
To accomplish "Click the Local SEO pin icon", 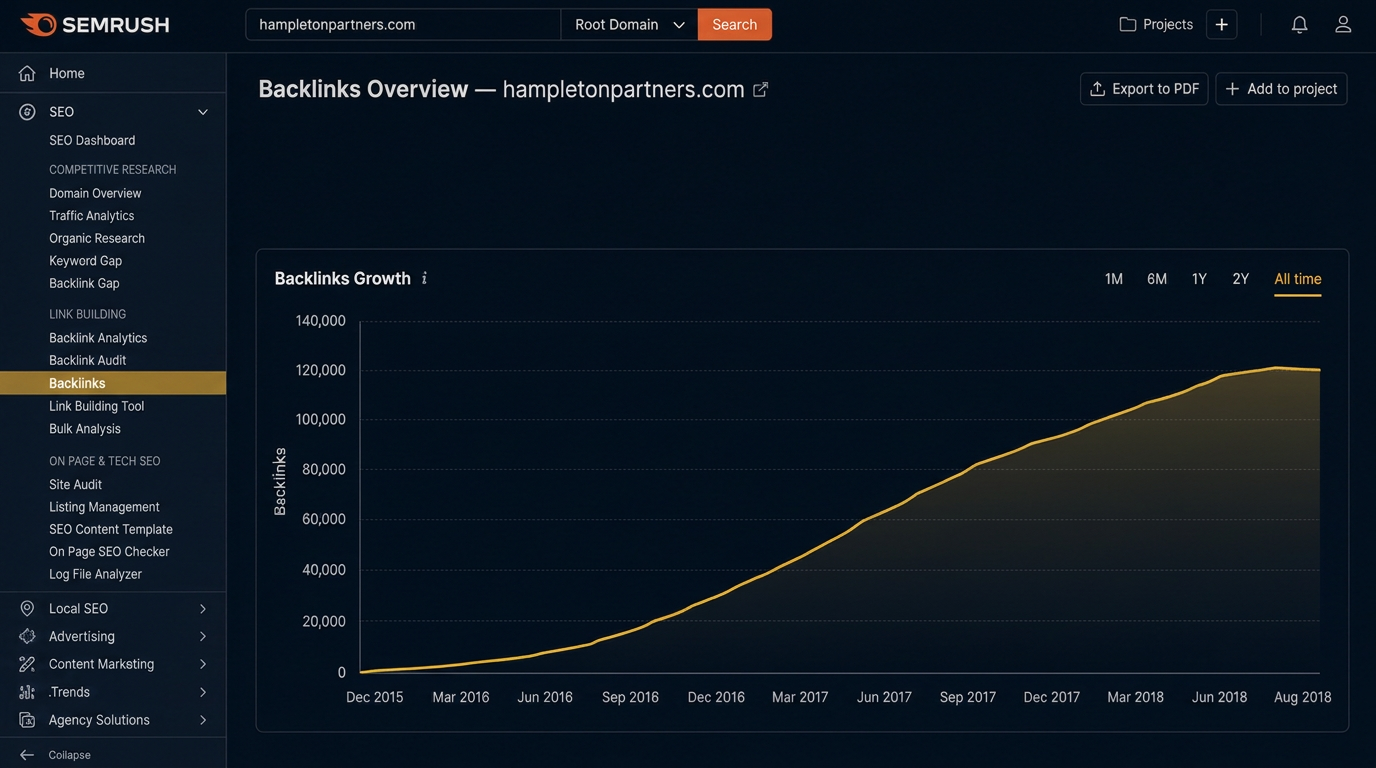I will pyautogui.click(x=27, y=608).
